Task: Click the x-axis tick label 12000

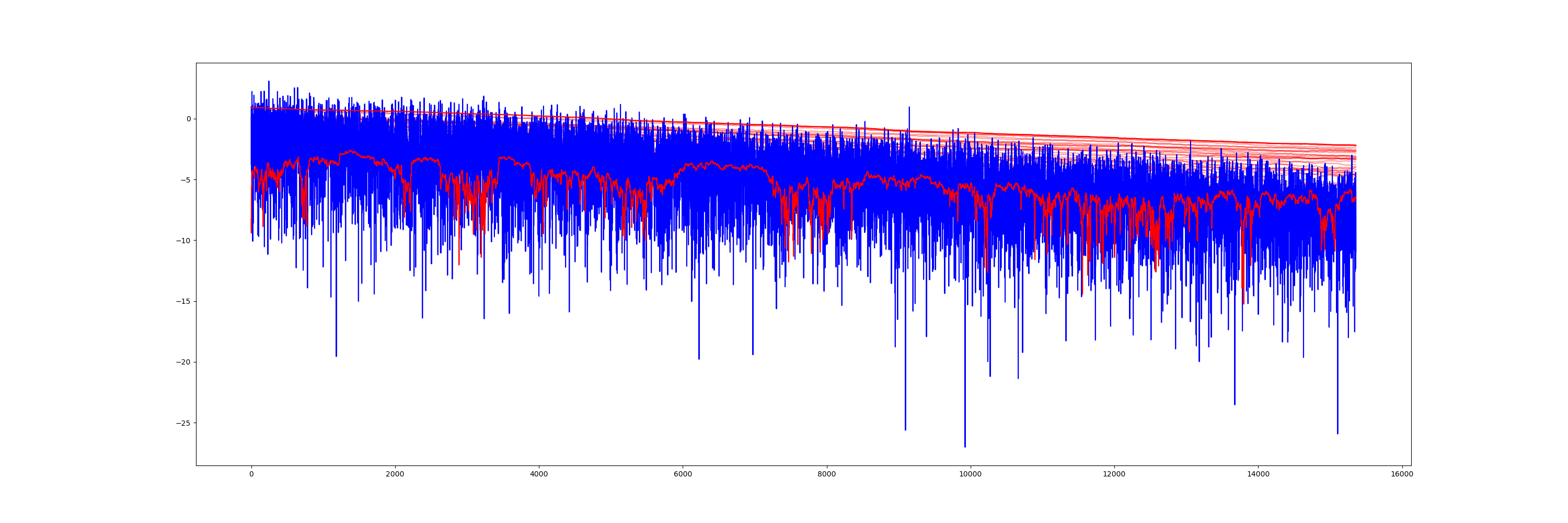Action: tap(1114, 474)
